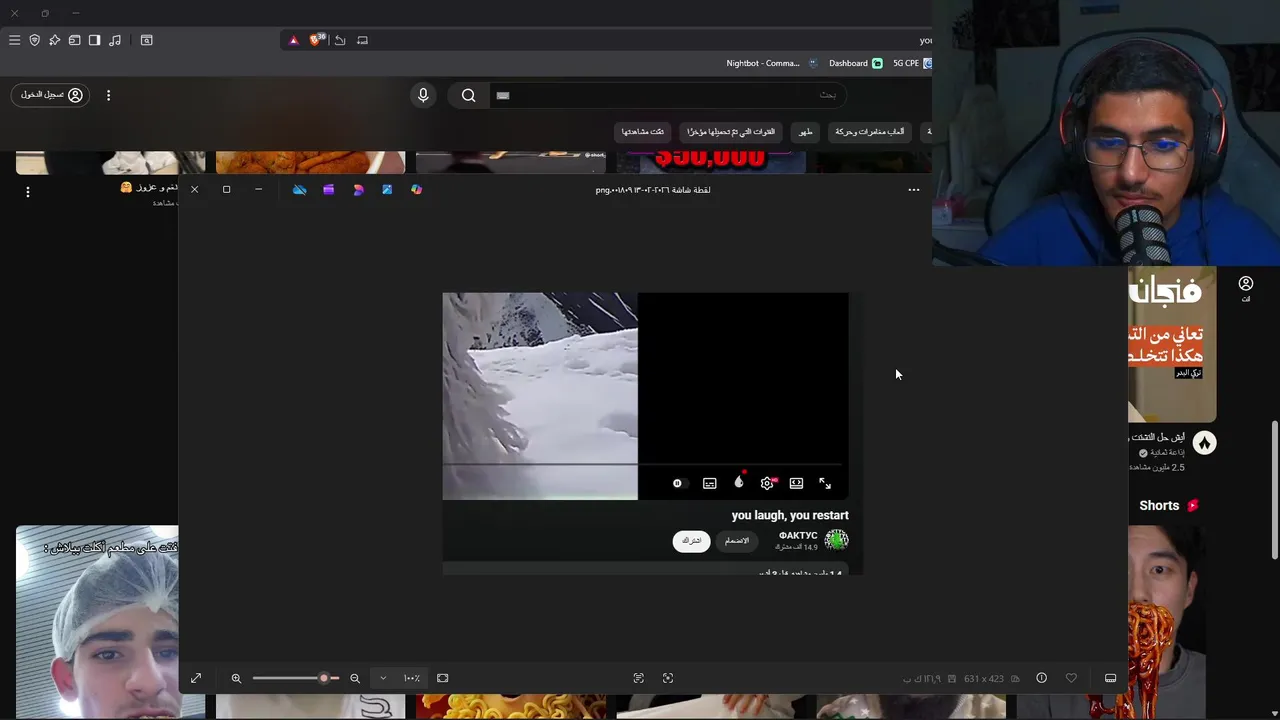Open YouTube settings three-dot menu

coord(108,95)
